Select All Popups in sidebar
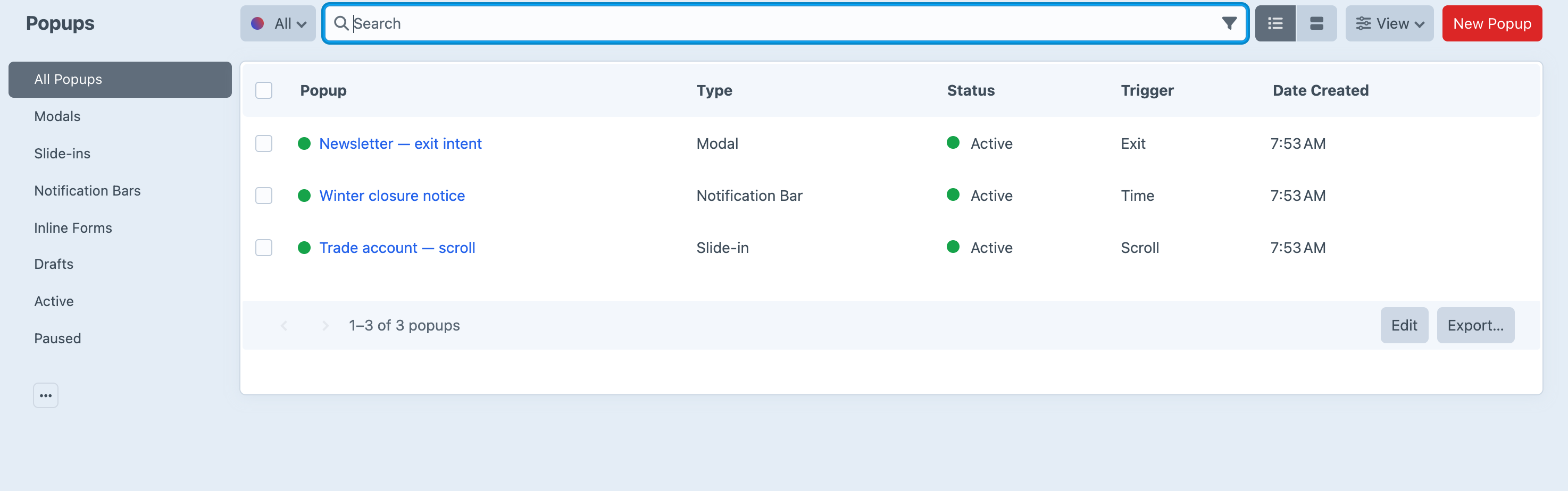This screenshot has height=491, width=1568. 120,80
